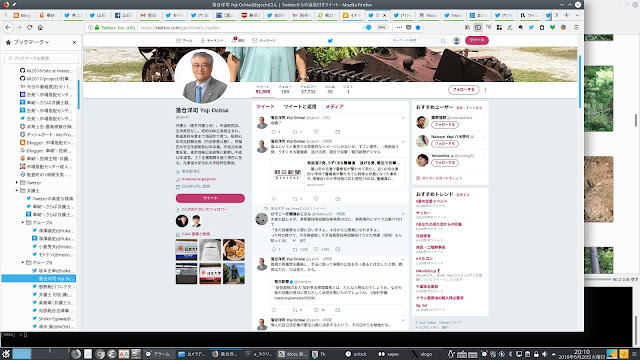640x360 pixels.
Task: Go to Twitter ホーム
Action: tap(184, 40)
